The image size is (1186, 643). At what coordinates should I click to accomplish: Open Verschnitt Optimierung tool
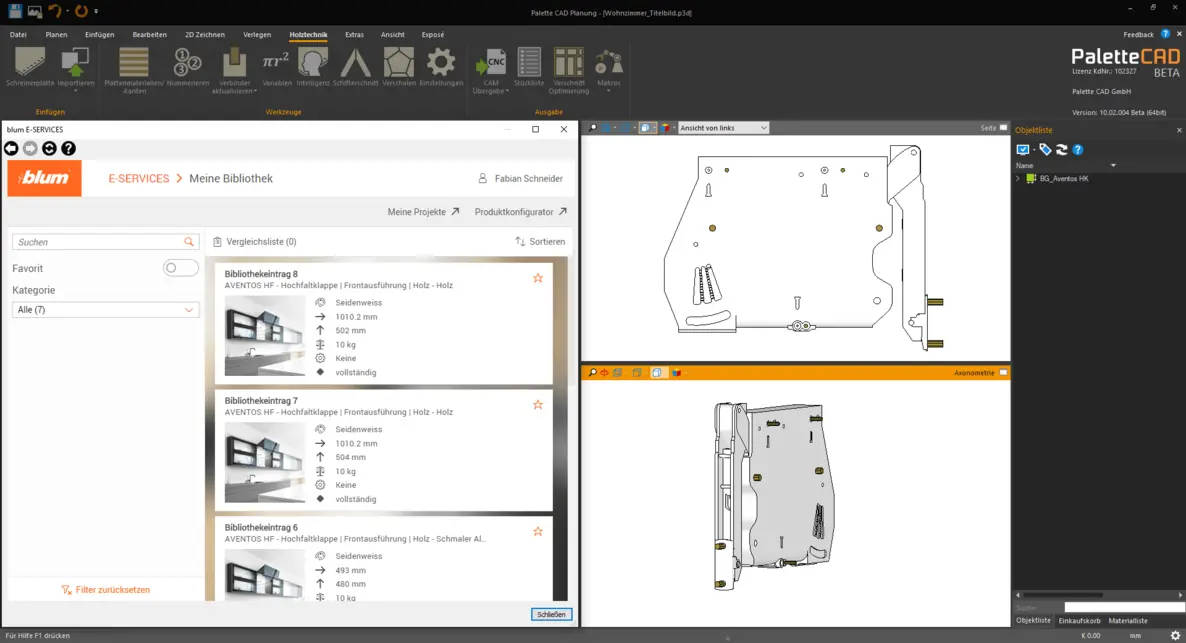click(569, 70)
